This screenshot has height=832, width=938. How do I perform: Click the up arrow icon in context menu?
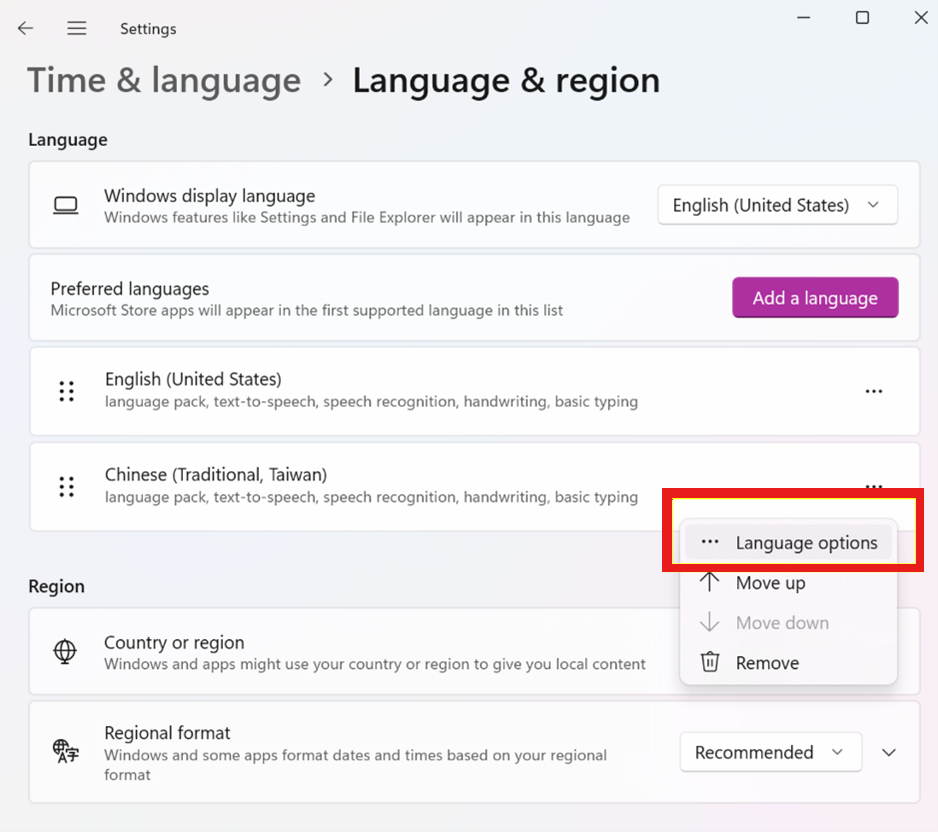(709, 582)
